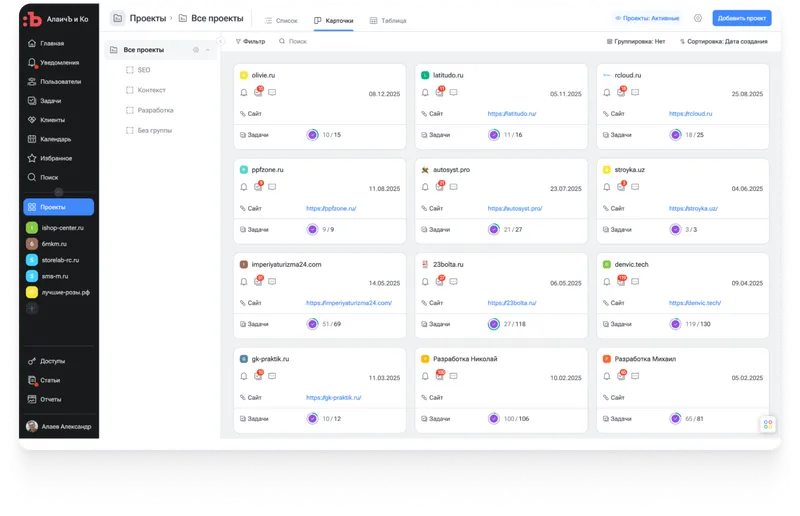Collapse the project groups side panel
This screenshot has width=800, height=516.
[220, 41]
